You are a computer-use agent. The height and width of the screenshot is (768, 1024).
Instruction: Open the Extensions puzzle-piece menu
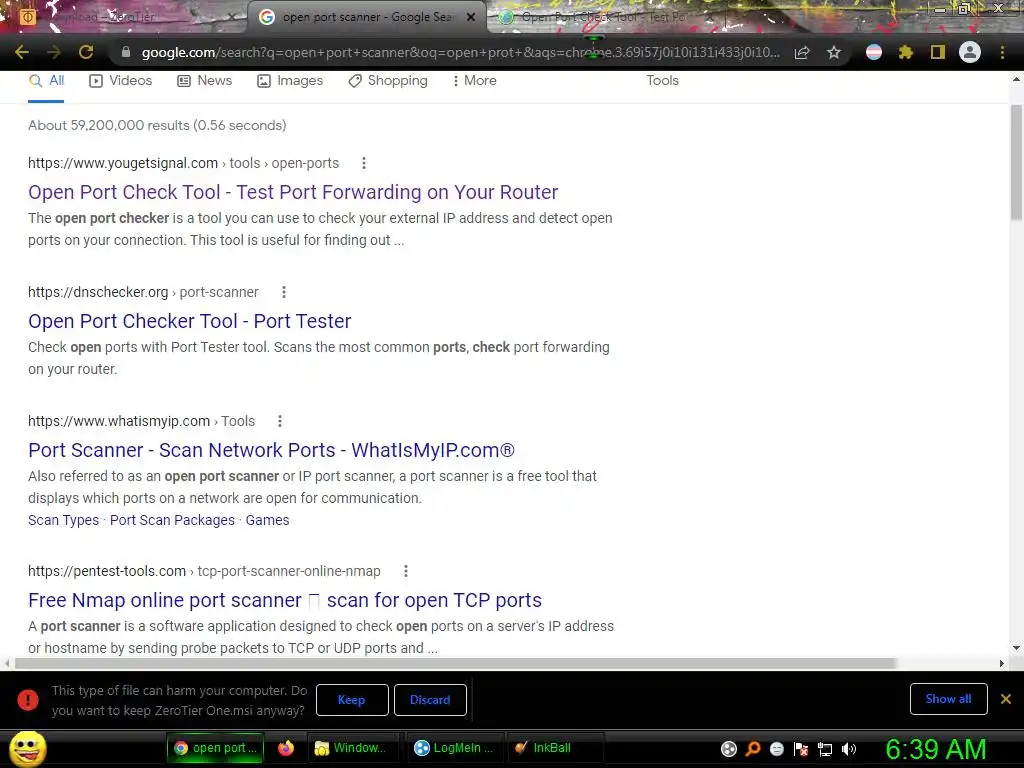coord(906,52)
